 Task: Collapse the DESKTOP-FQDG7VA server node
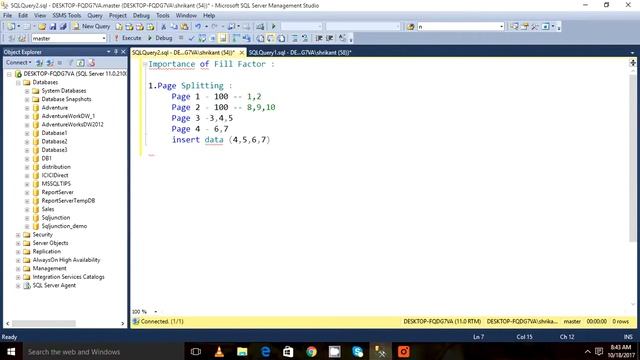[x=9, y=74]
